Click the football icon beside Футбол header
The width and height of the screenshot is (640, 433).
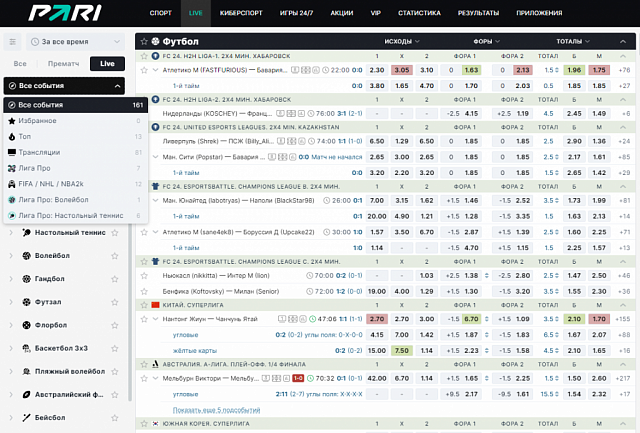click(155, 41)
